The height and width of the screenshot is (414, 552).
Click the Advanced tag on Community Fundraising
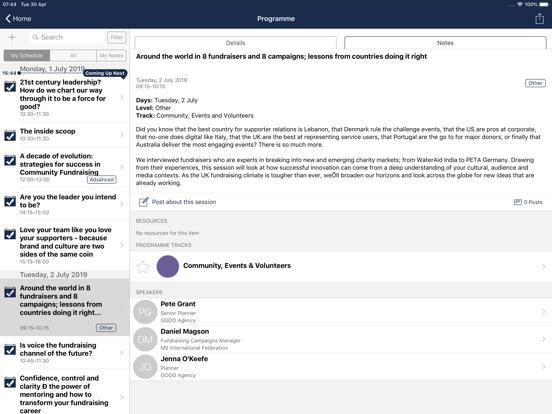click(x=101, y=180)
